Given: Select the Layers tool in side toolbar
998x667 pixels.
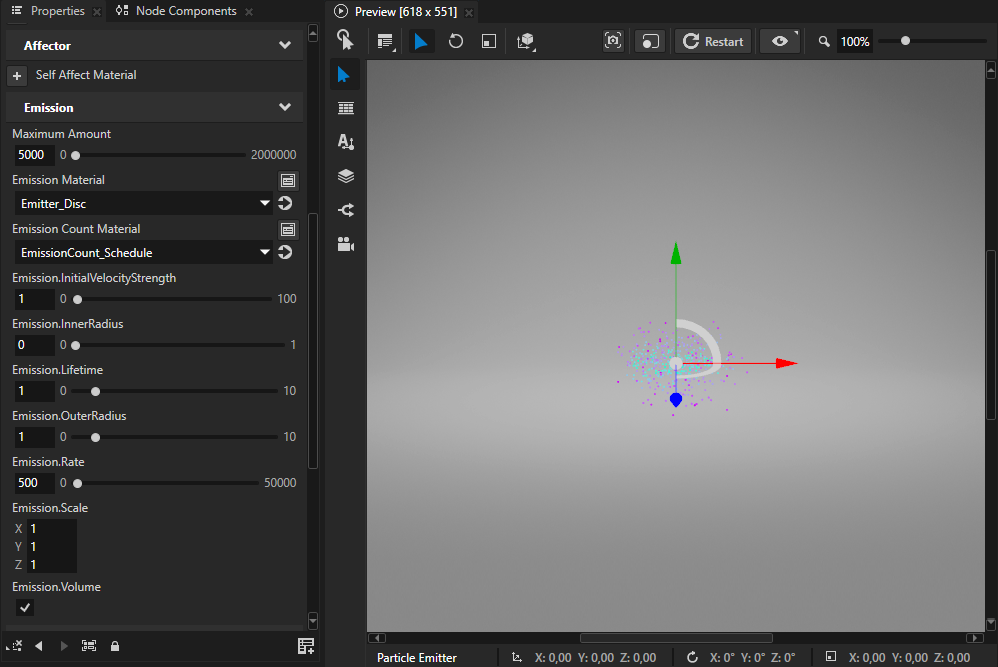Looking at the screenshot, I should pos(346,176).
